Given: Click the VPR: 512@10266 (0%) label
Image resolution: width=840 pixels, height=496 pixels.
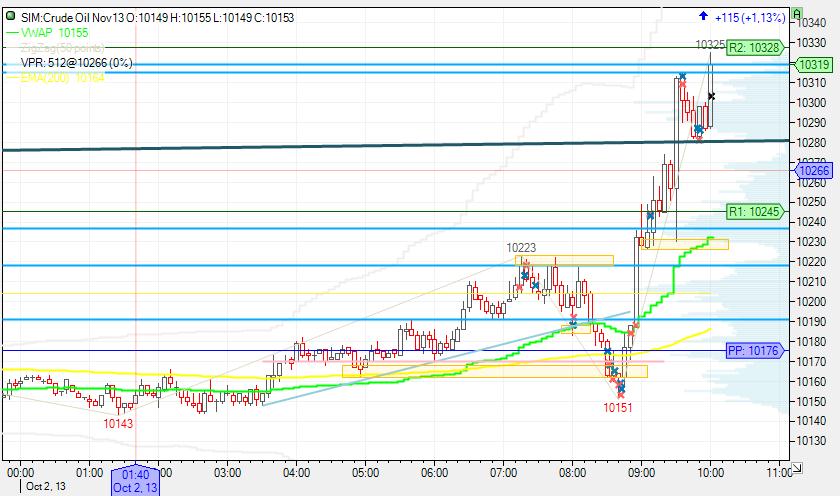Looking at the screenshot, I should 77,63.
